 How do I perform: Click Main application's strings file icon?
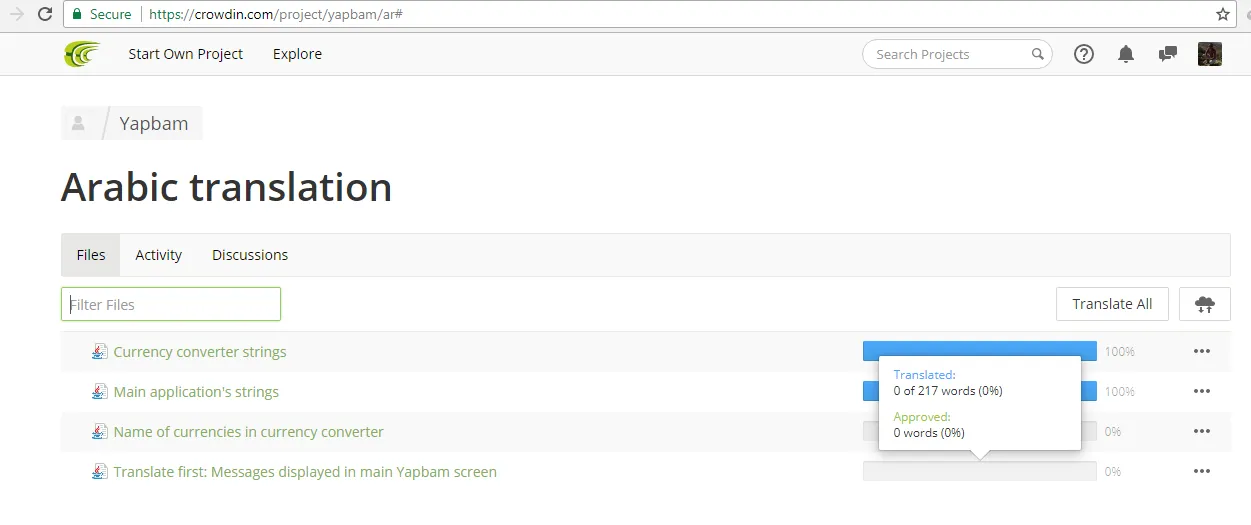pos(99,391)
